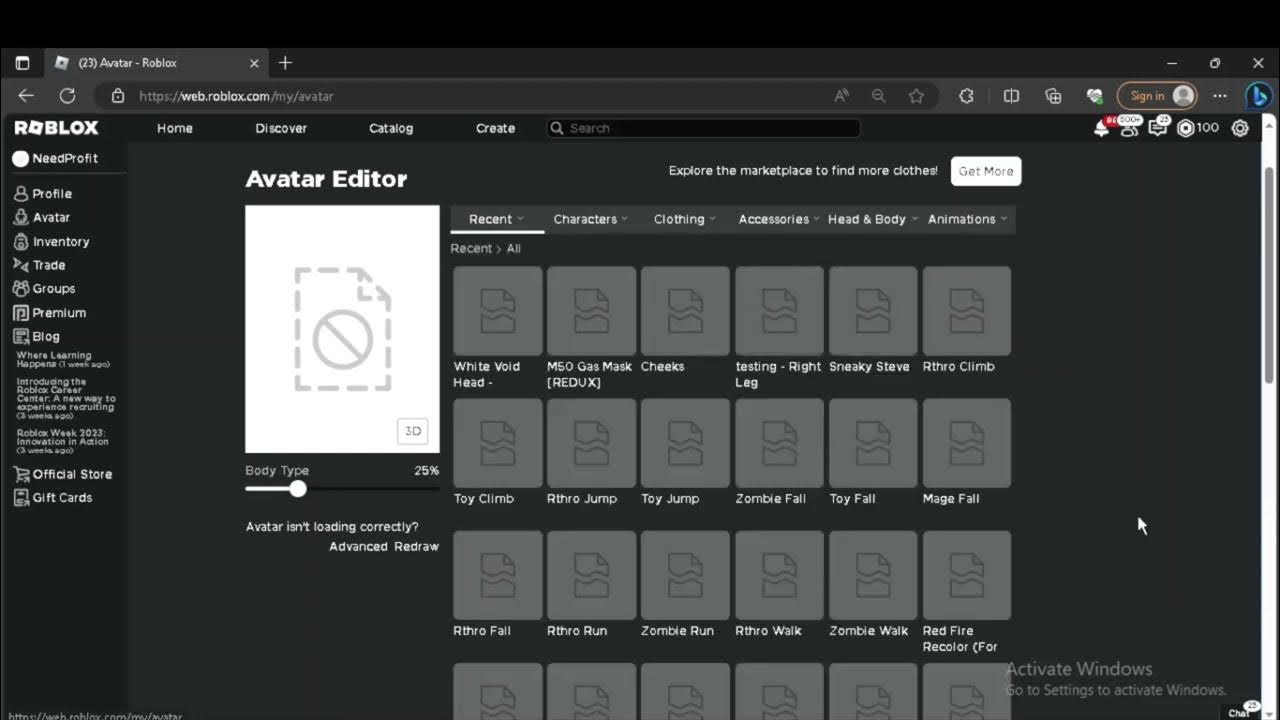Click the read aloud icon in address bar
1280x720 pixels.
click(842, 96)
